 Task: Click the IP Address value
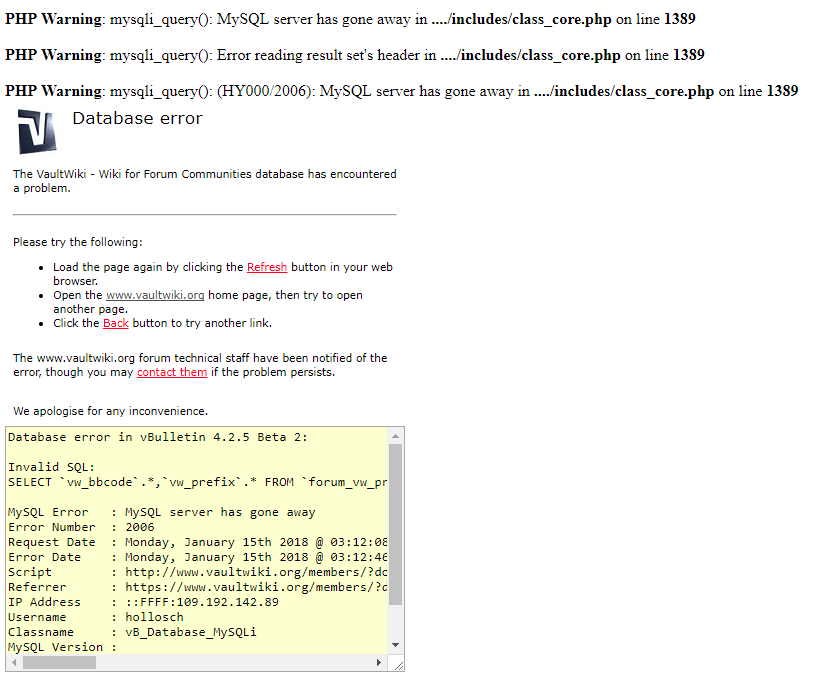[x=202, y=602]
